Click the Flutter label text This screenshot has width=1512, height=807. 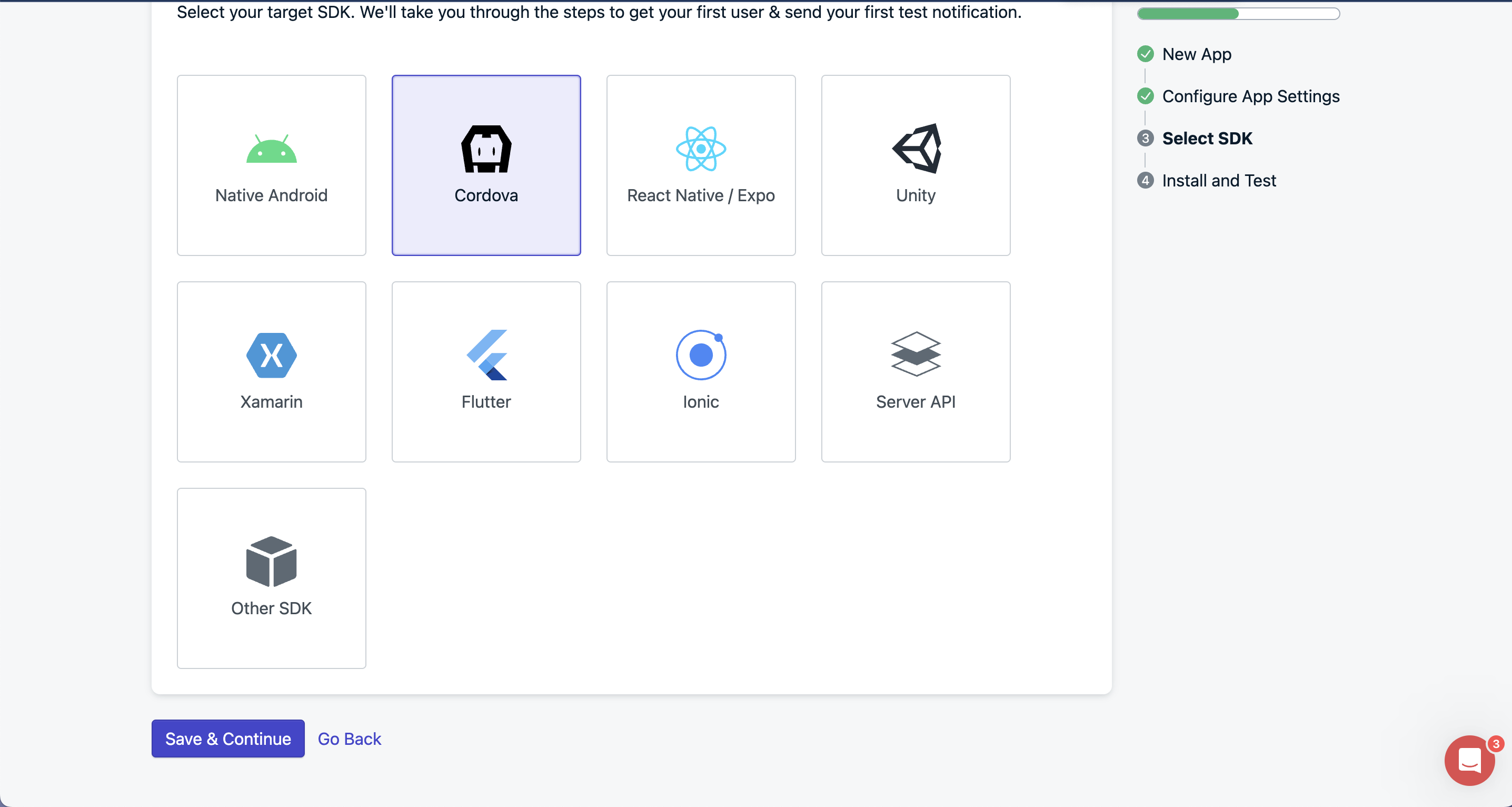click(x=486, y=402)
